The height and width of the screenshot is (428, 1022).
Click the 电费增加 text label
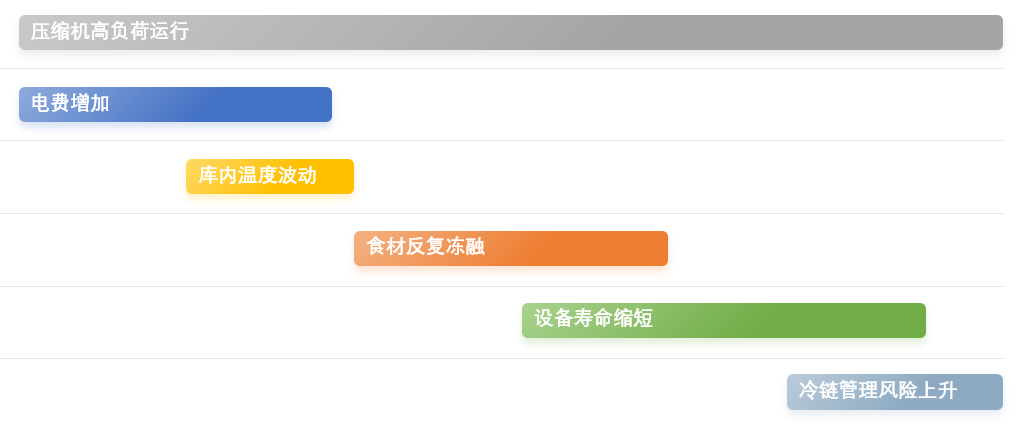(70, 103)
